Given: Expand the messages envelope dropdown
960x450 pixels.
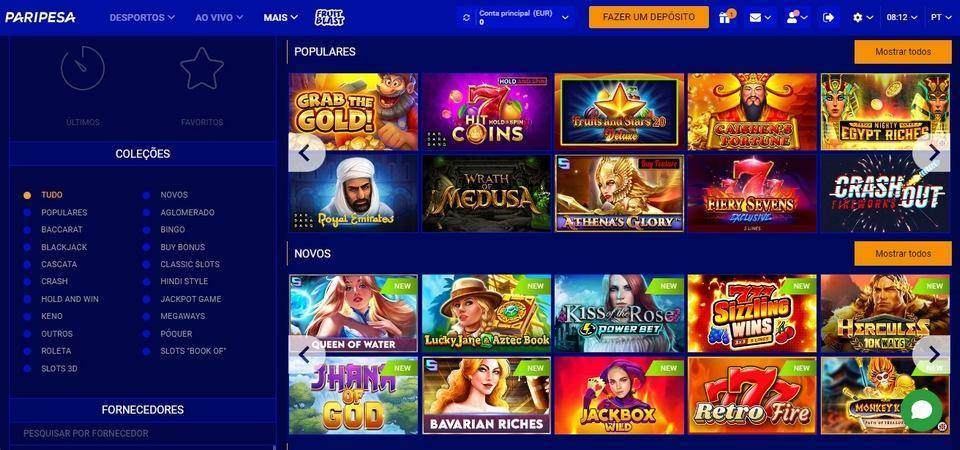Looking at the screenshot, I should tap(760, 18).
